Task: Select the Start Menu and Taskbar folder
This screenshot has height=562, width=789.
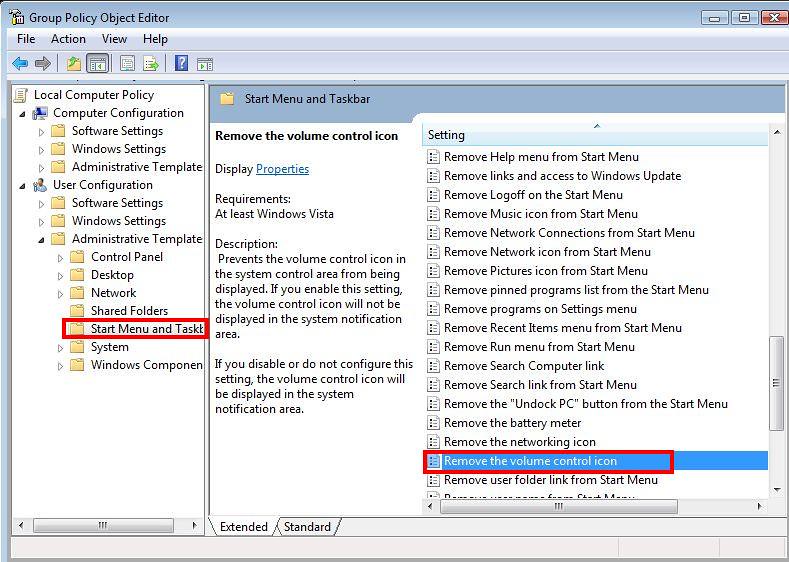Action: point(137,329)
